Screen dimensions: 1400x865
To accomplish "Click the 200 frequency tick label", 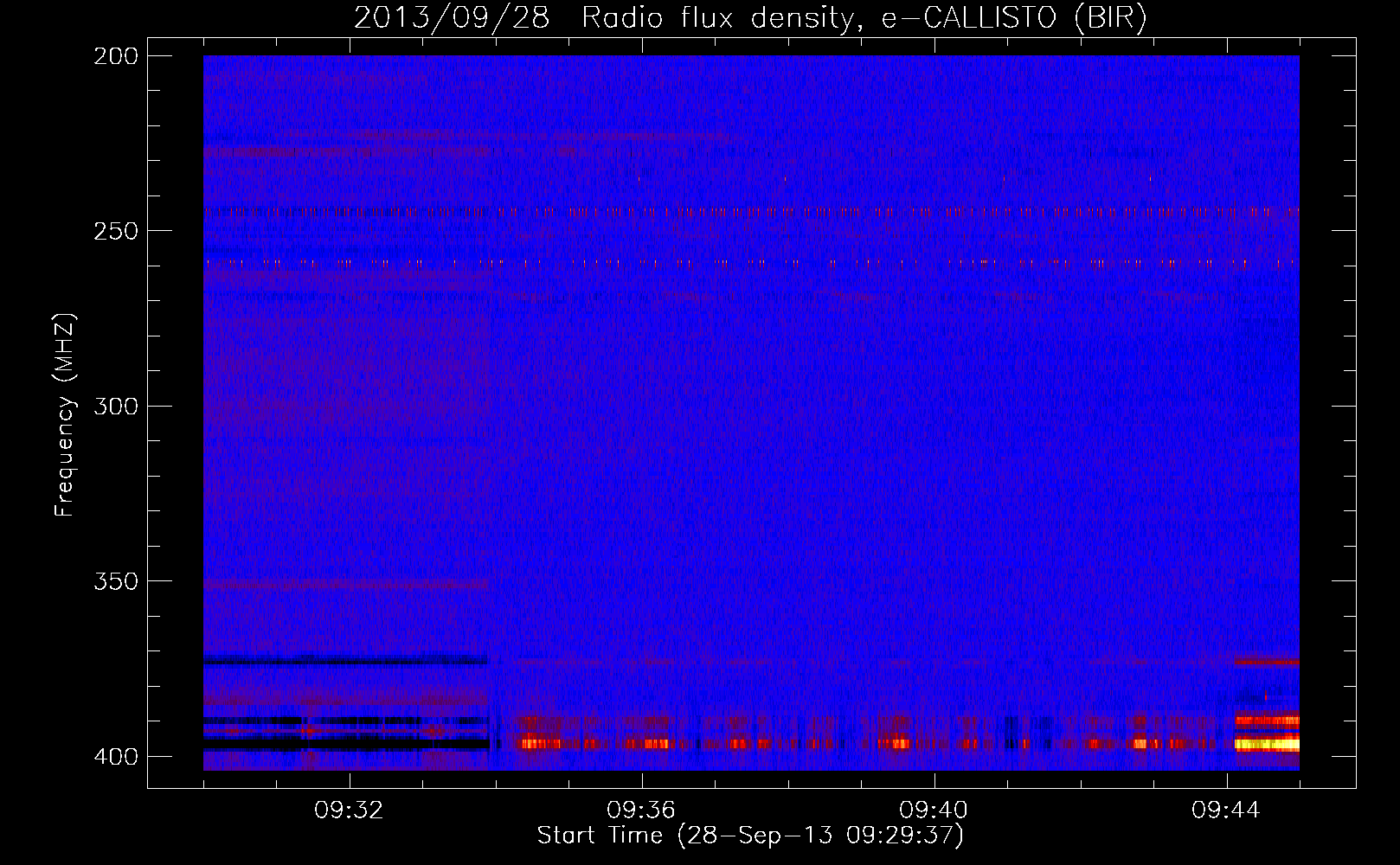I will [x=116, y=56].
